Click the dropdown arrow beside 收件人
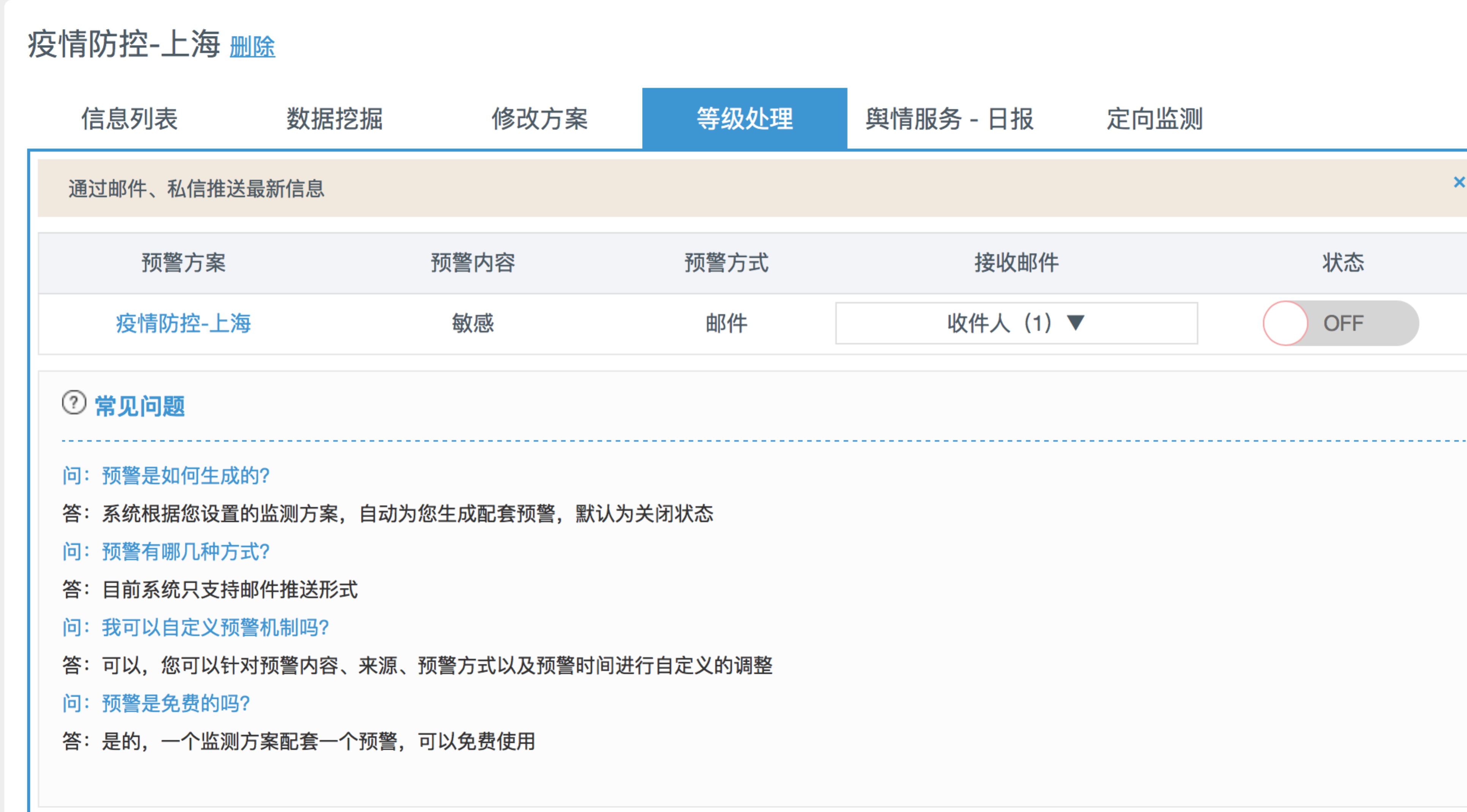1467x812 pixels. click(x=1075, y=323)
